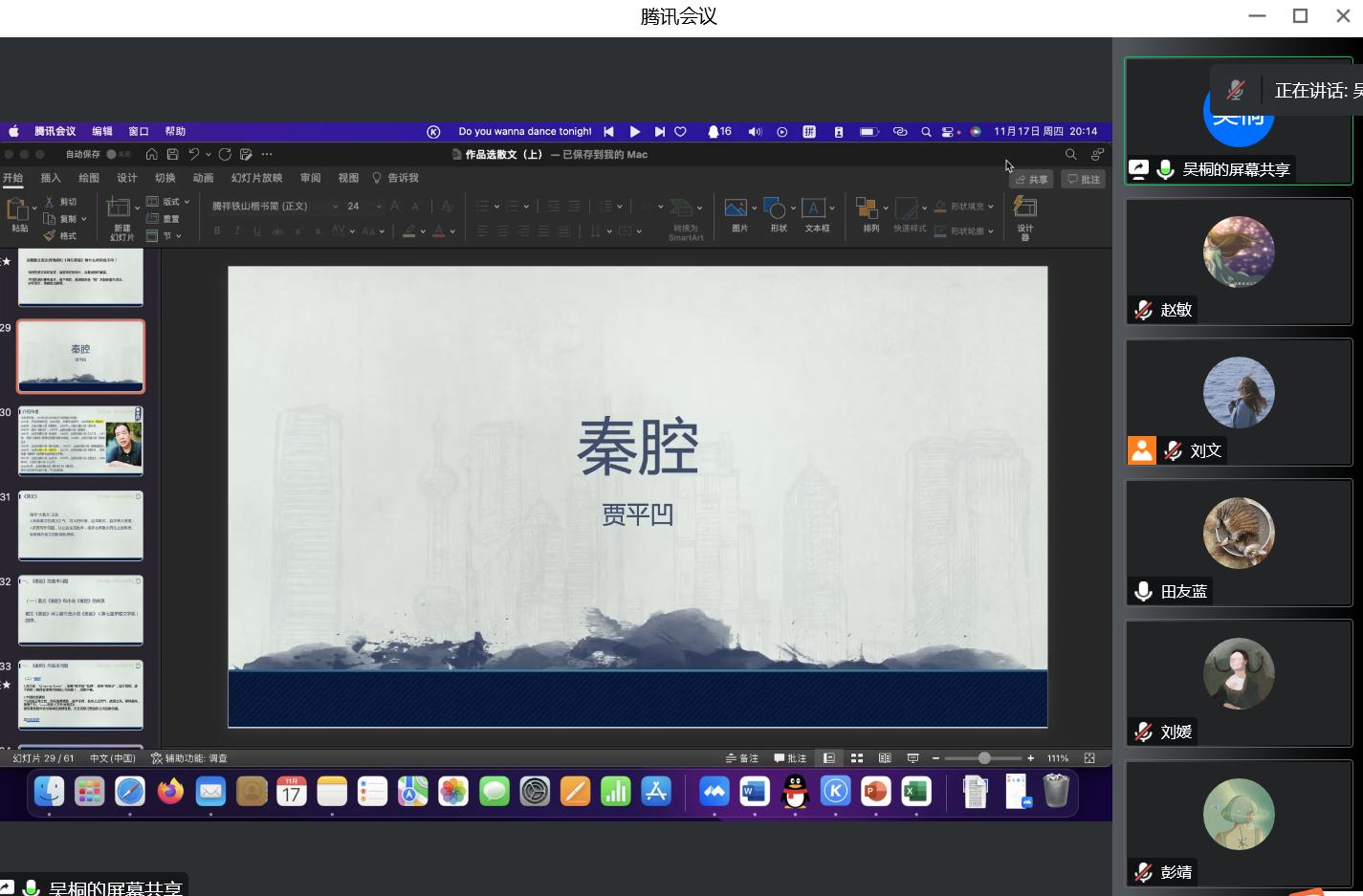Click the Picture (图片) insert icon
This screenshot has height=896, width=1363.
pyautogui.click(x=736, y=208)
